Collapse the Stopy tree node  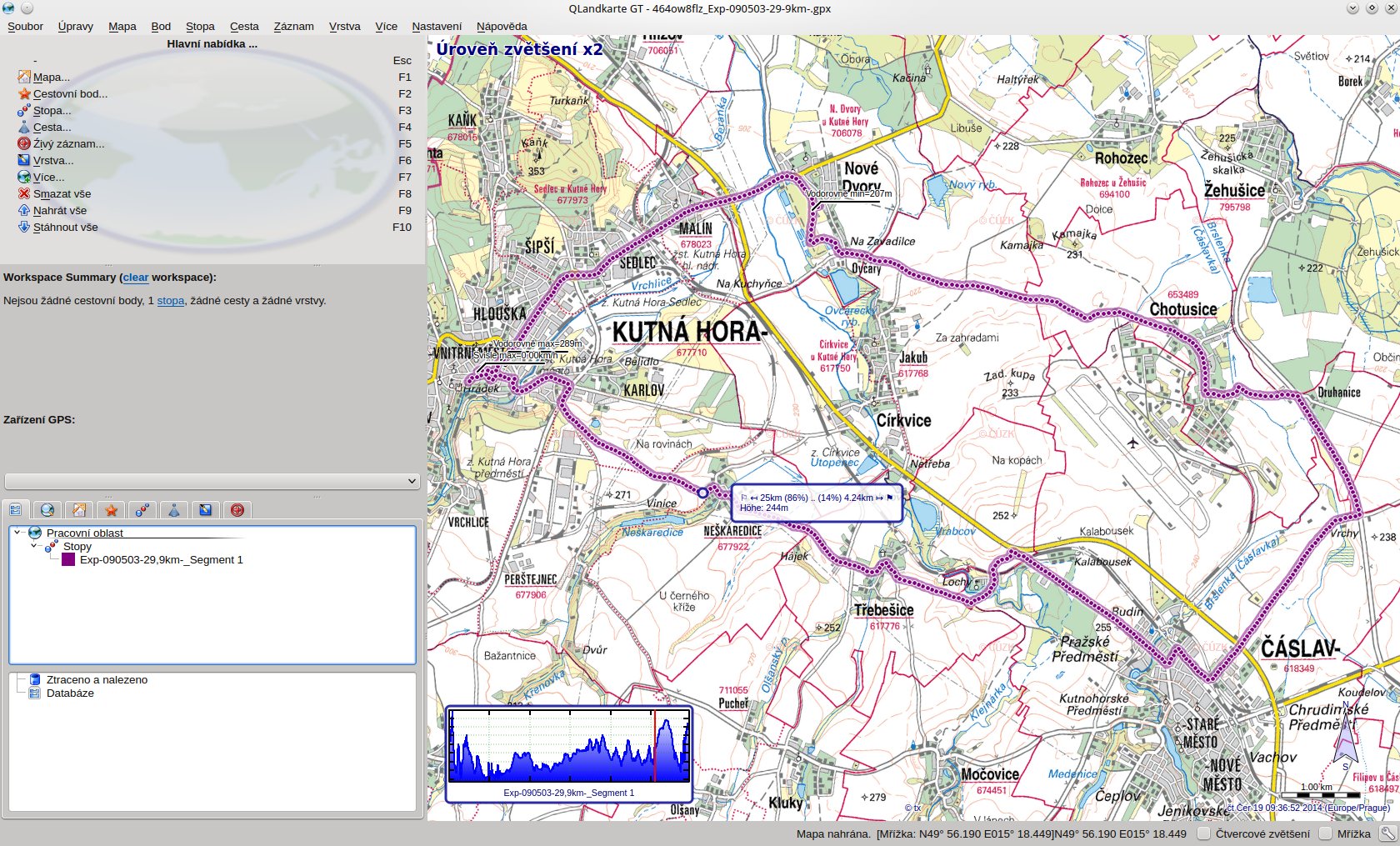click(x=34, y=546)
